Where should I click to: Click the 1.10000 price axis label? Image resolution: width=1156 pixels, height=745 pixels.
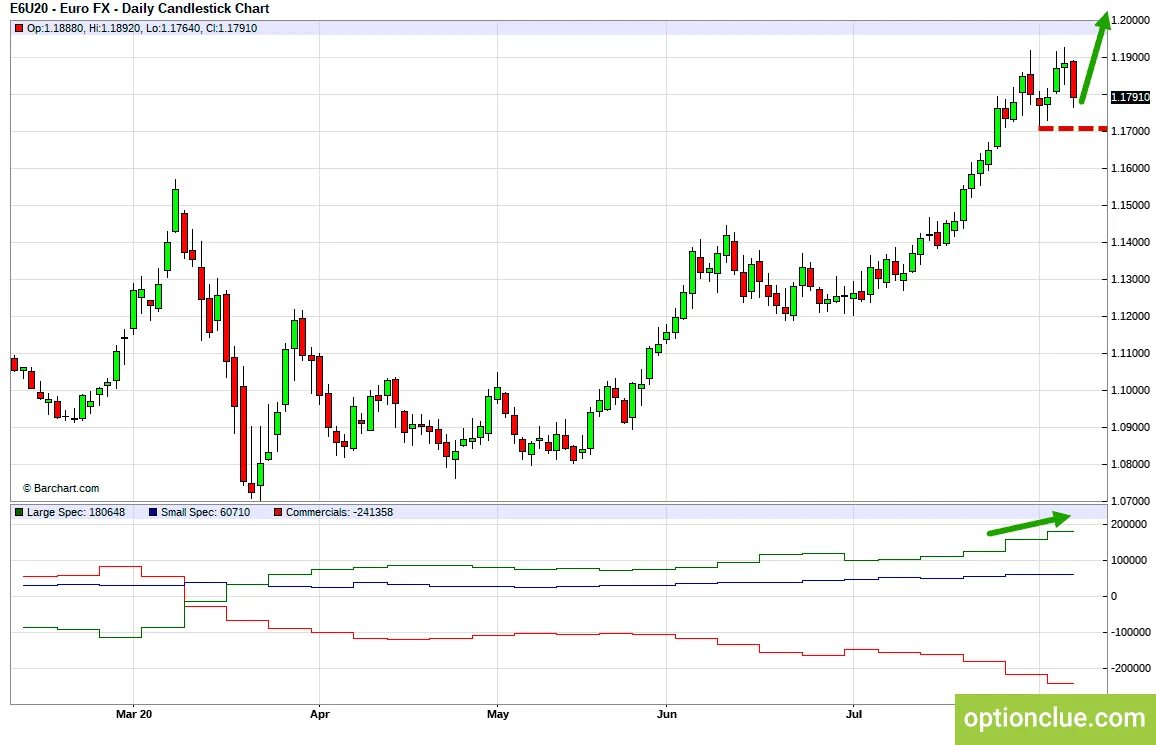(1130, 390)
